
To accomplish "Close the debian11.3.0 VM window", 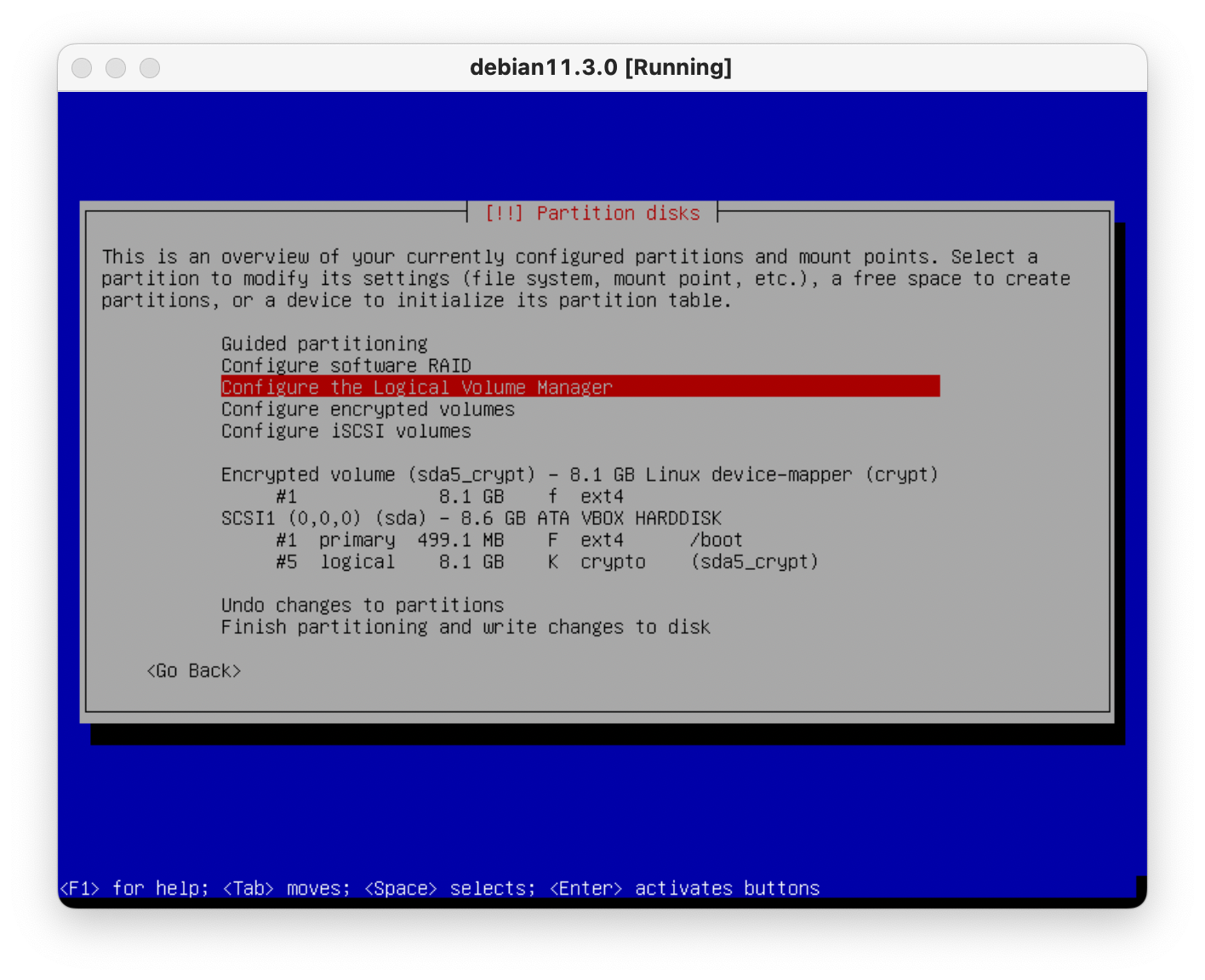I will coord(82,68).
